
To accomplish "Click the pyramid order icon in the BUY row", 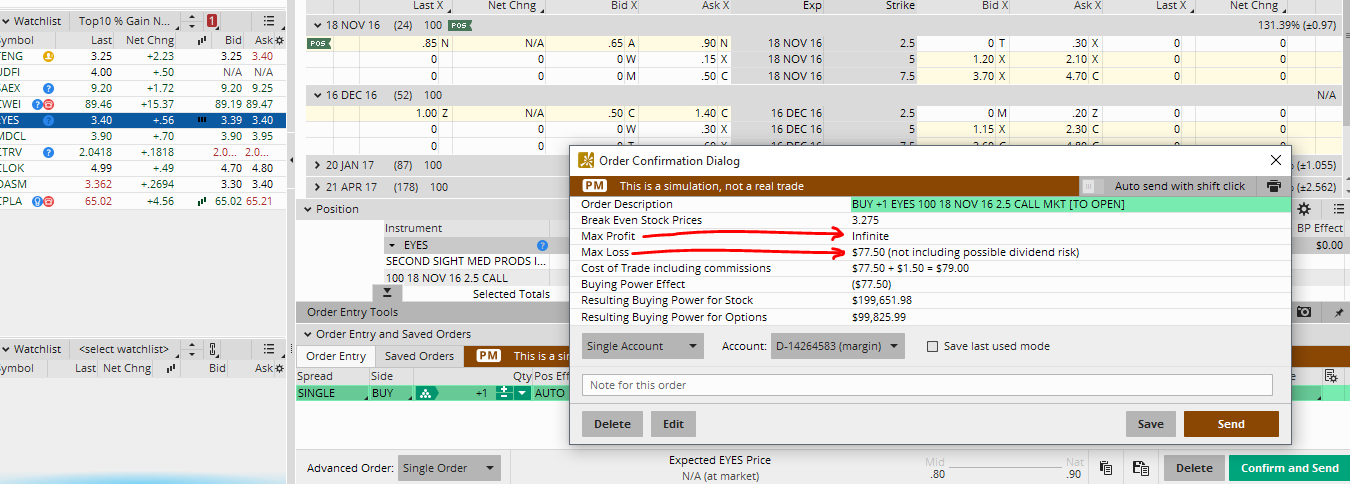I will click(x=428, y=394).
